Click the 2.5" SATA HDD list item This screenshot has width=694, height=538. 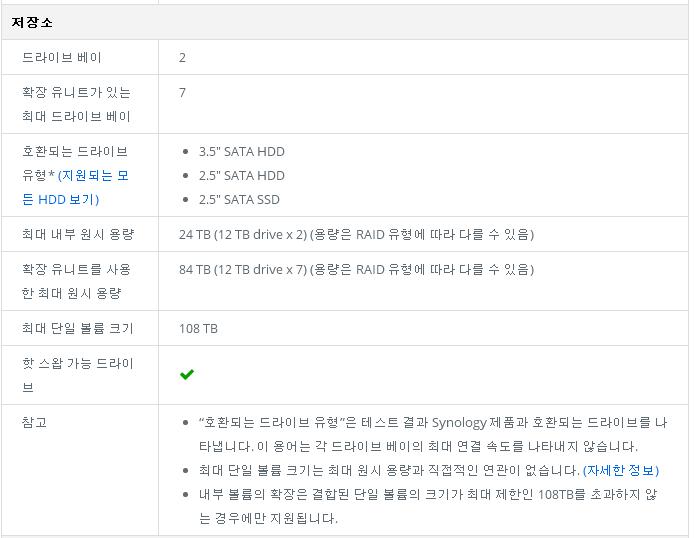(x=242, y=176)
